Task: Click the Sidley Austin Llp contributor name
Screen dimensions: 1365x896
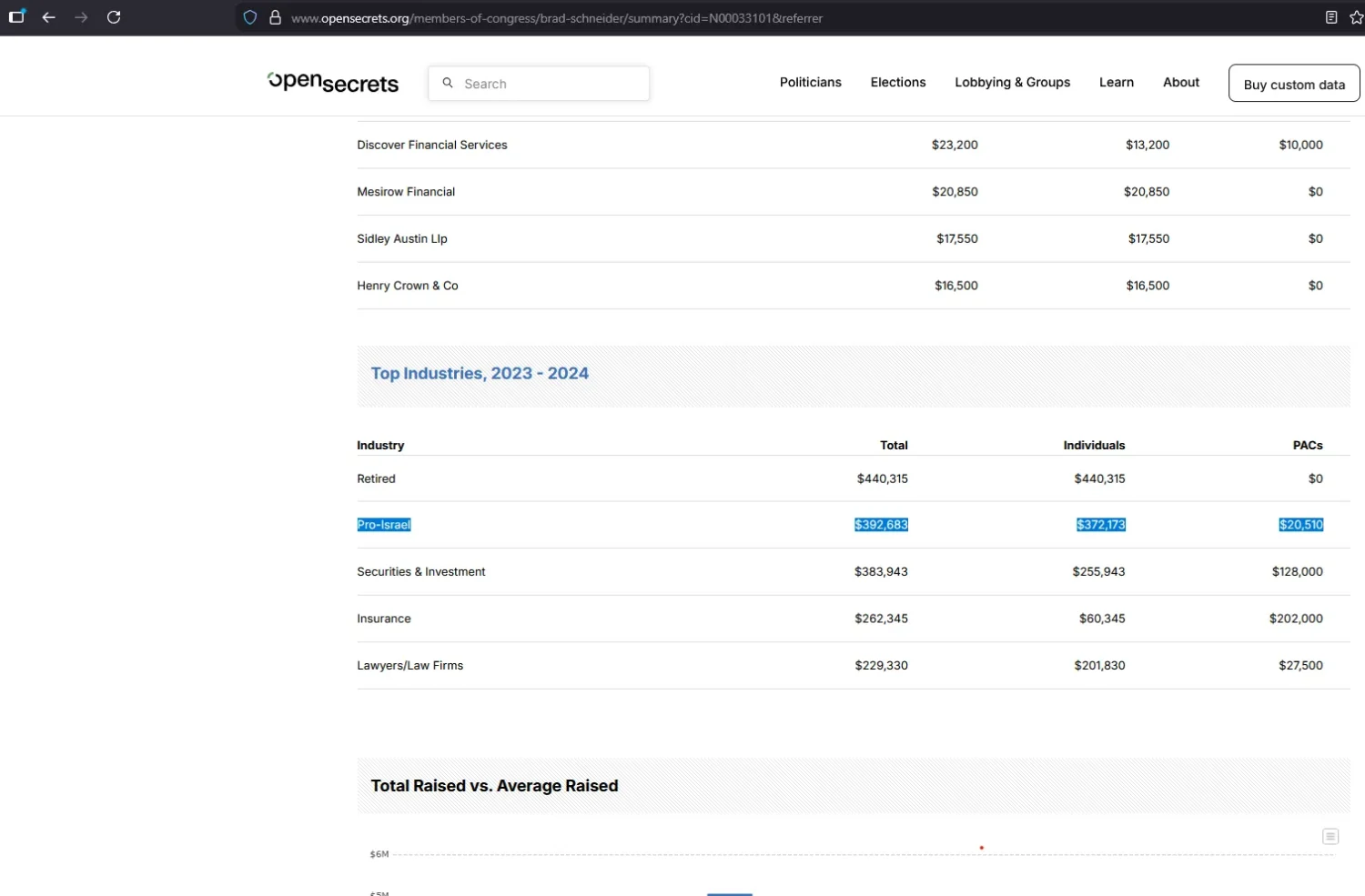Action: (x=402, y=238)
